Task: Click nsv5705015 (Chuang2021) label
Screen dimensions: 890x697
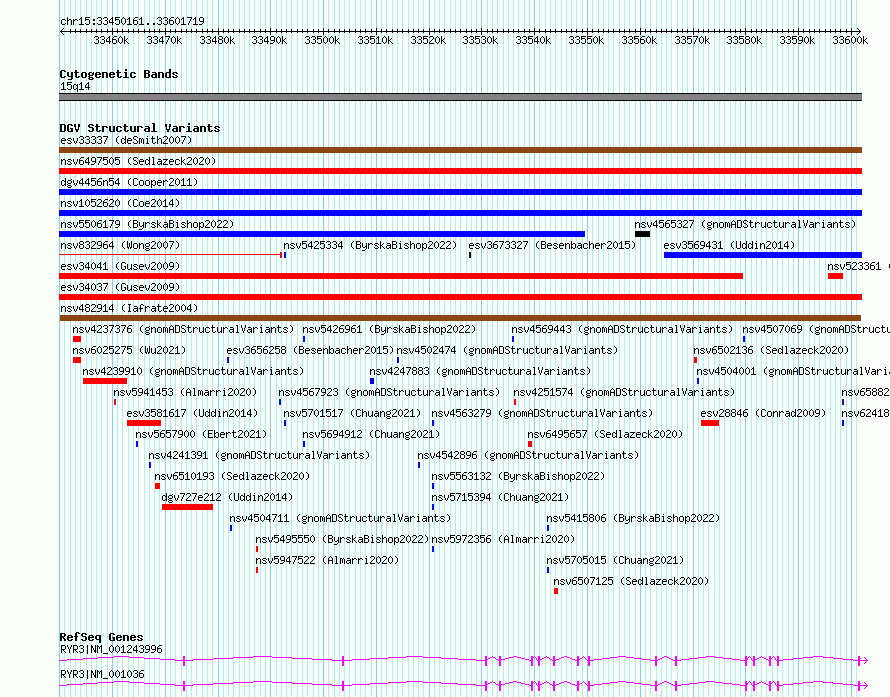Action: click(615, 560)
